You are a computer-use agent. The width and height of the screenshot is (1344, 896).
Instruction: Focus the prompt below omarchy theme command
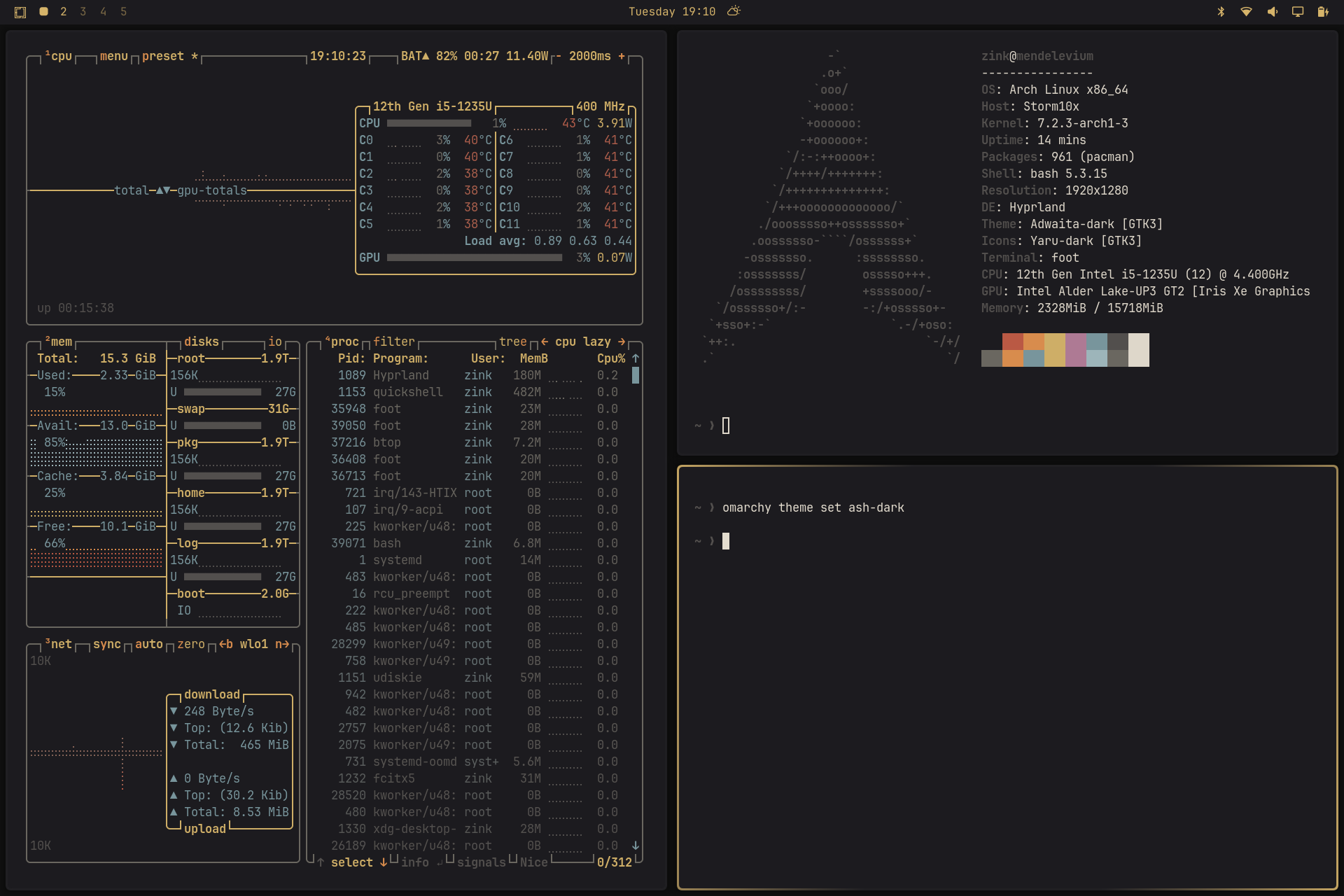726,541
